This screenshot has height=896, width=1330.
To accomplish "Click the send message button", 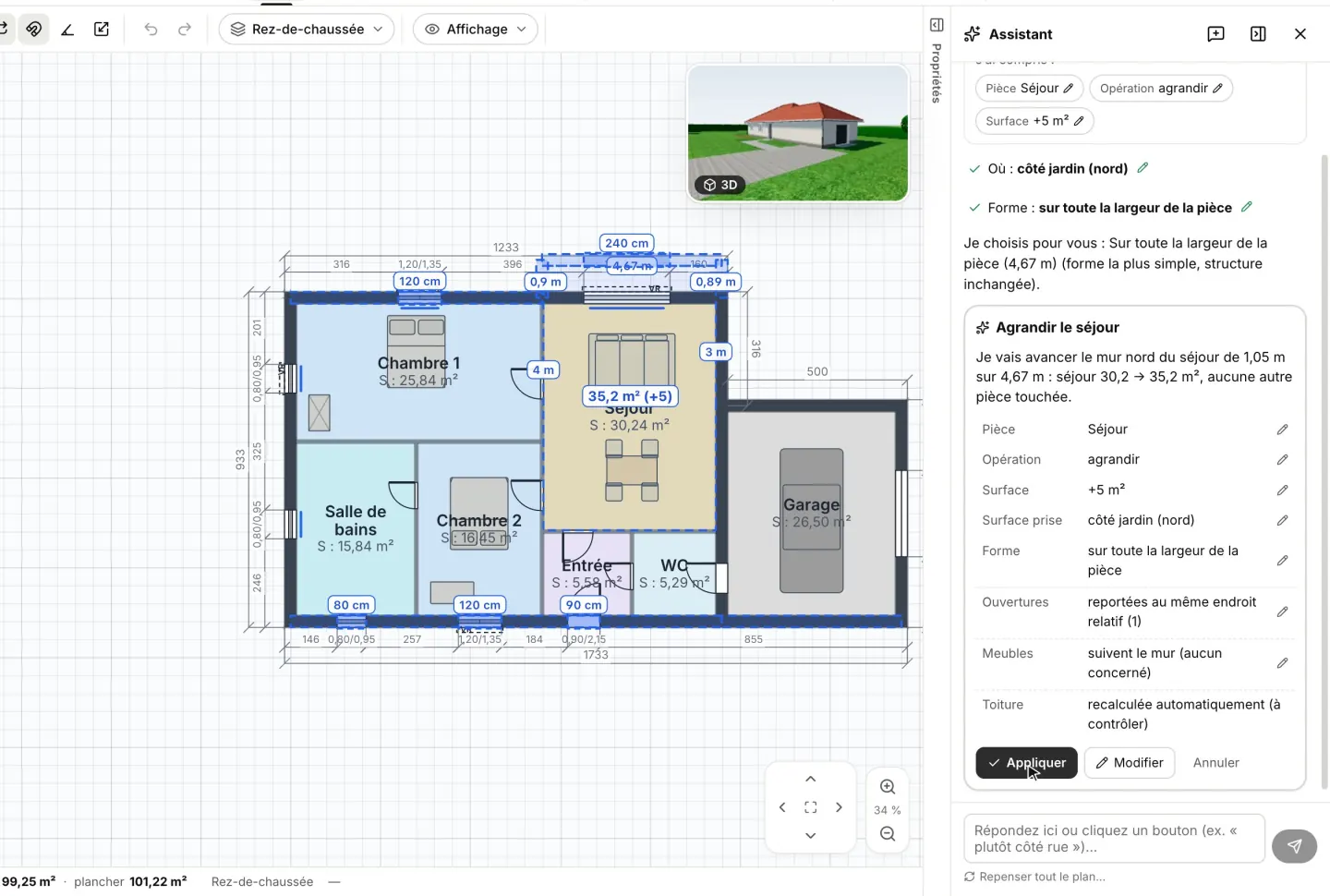I will [1294, 846].
